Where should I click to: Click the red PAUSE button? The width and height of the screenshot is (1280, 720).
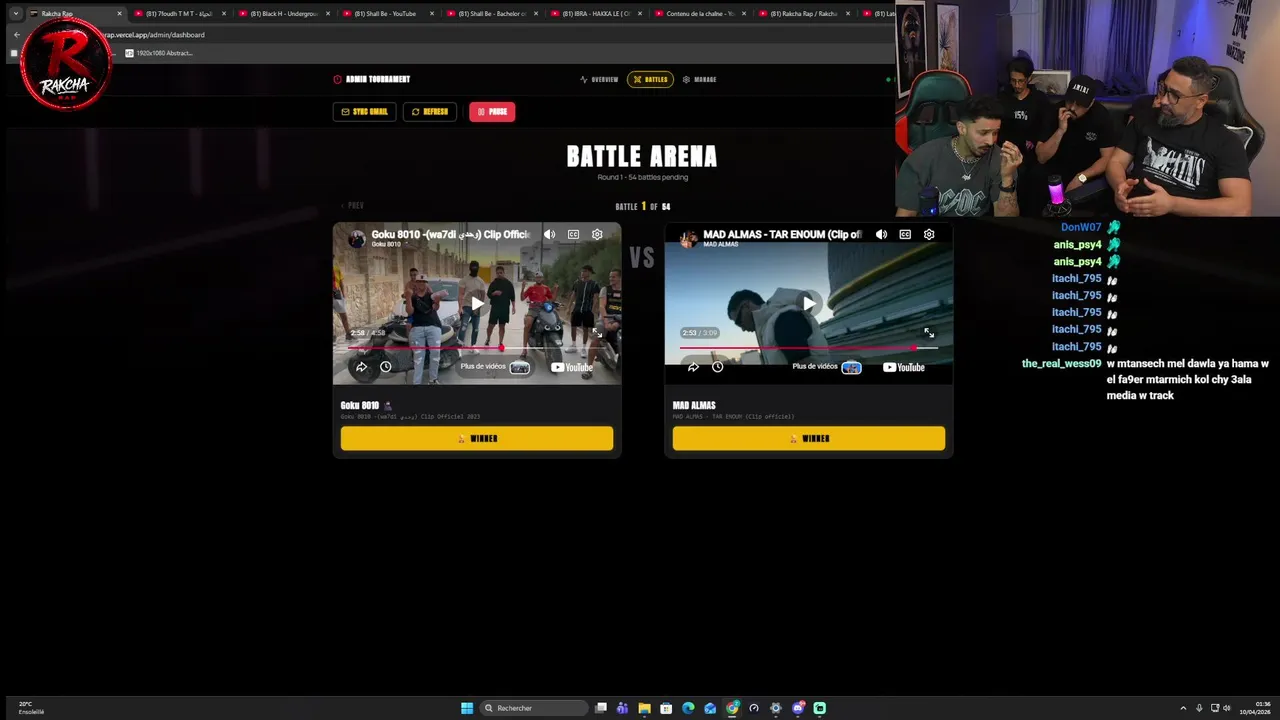click(492, 112)
